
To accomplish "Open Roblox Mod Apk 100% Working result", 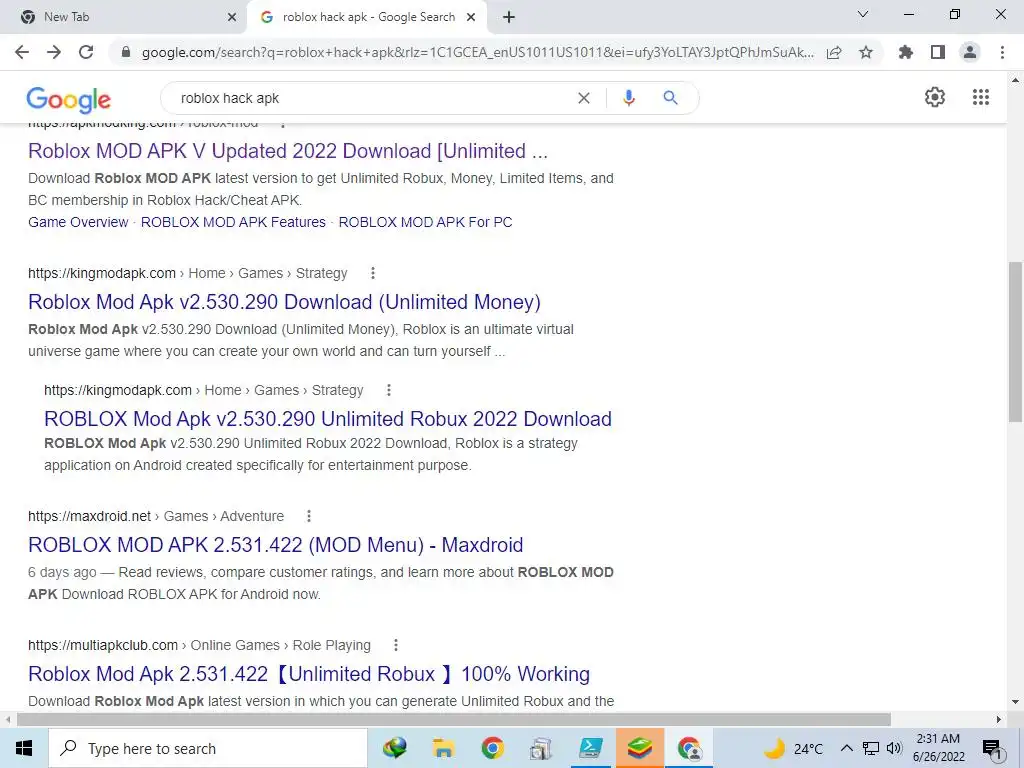I will pos(309,674).
